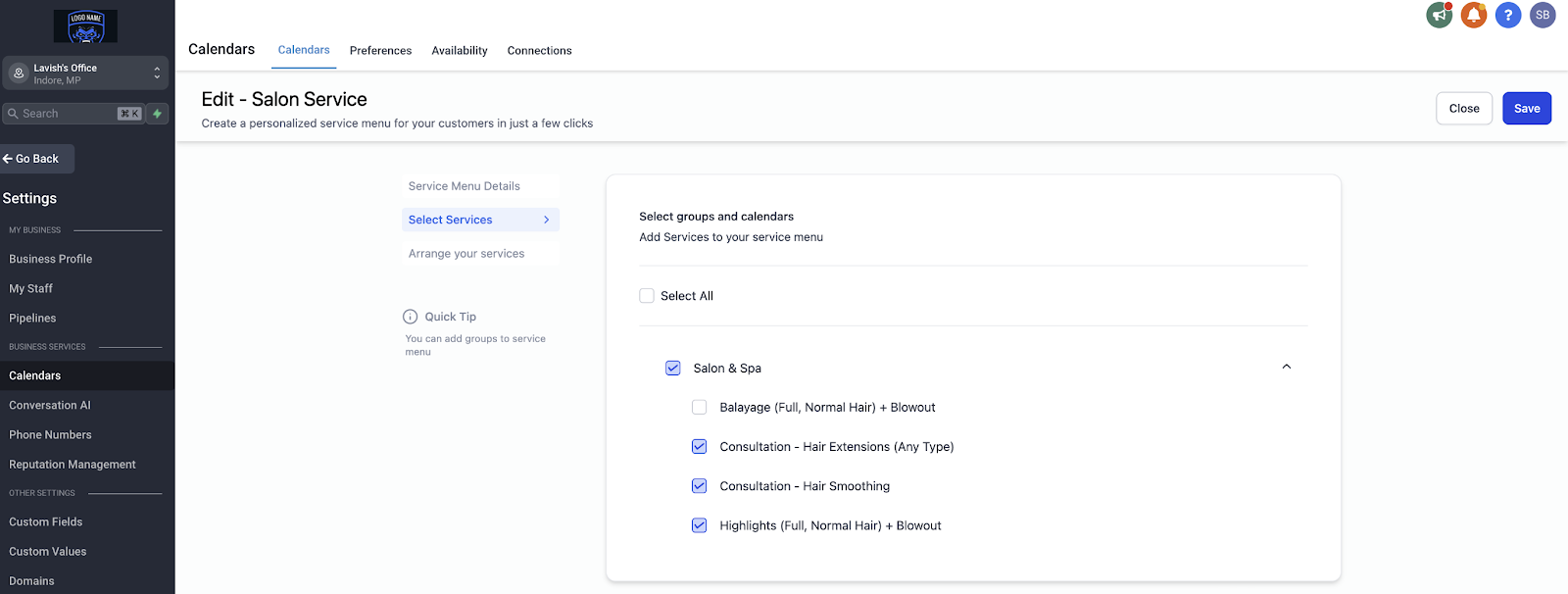Click the megaphone announcements icon
The height and width of the screenshot is (594, 1568).
[x=1439, y=15]
